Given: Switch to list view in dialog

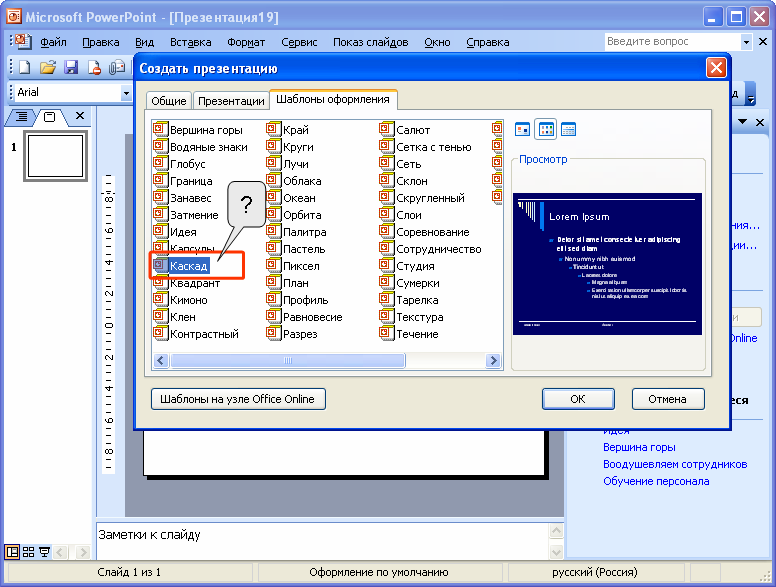Looking at the screenshot, I should pyautogui.click(x=546, y=130).
